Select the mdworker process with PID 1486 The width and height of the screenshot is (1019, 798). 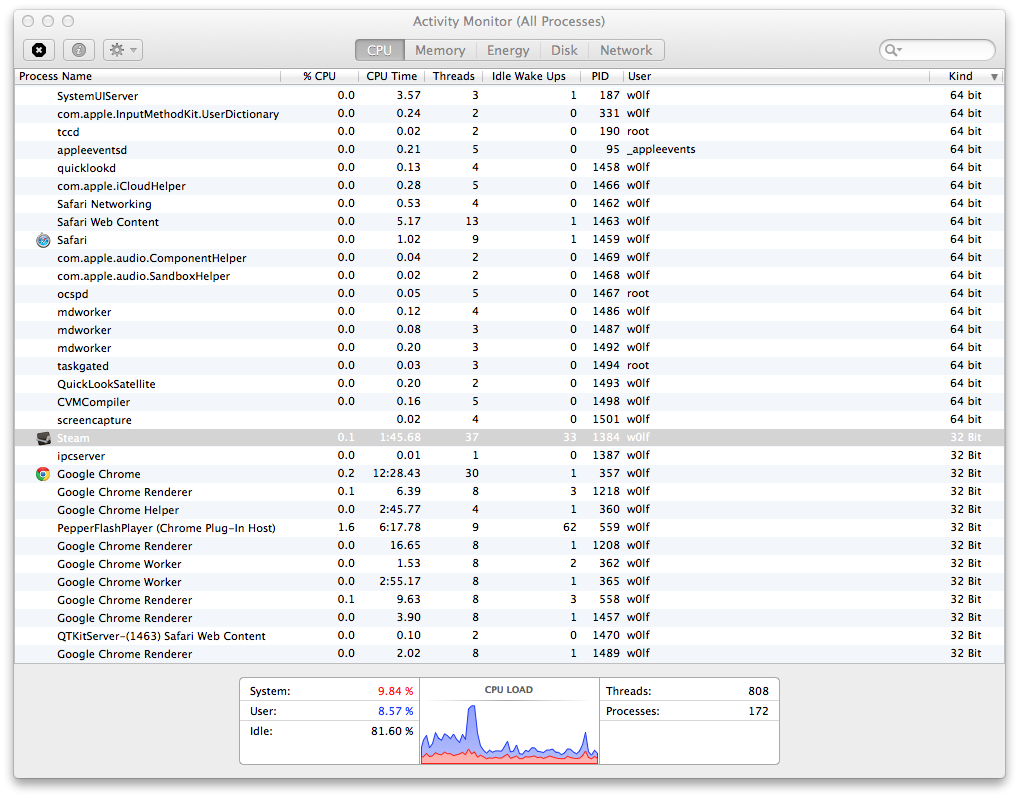(x=510, y=312)
